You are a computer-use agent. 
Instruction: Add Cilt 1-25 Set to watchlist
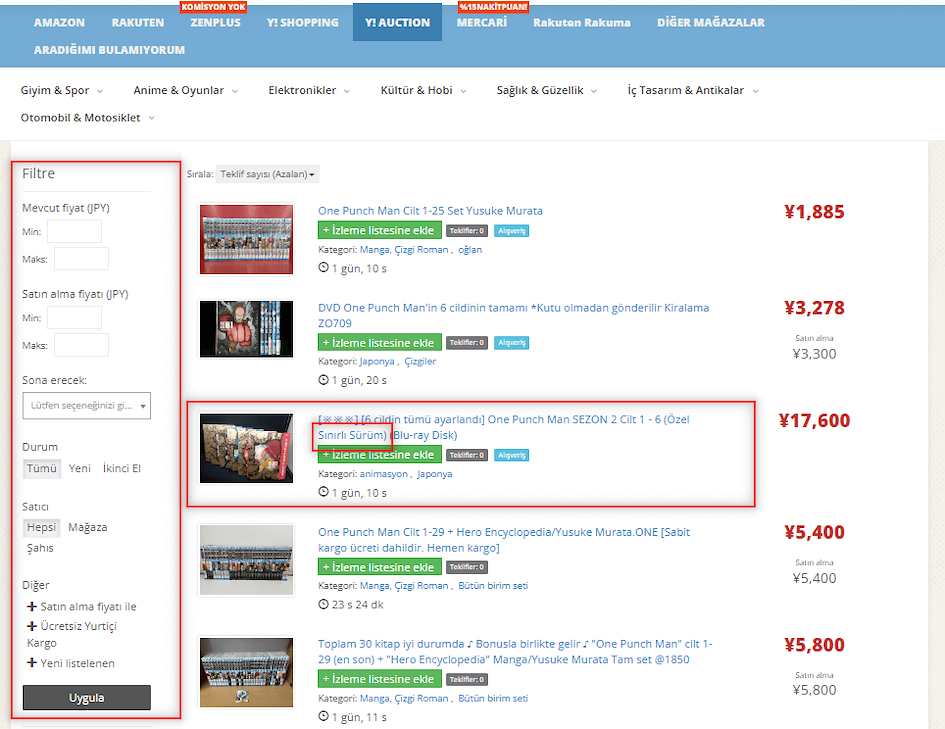[x=379, y=231]
